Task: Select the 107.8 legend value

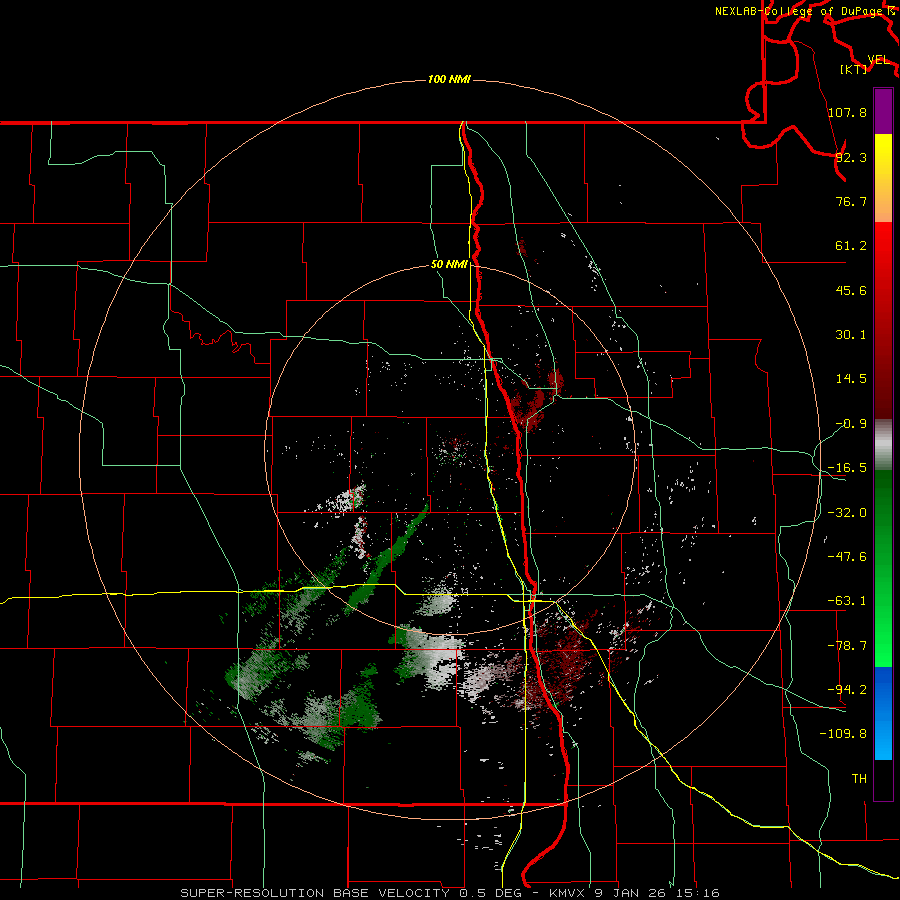Action: 847,112
